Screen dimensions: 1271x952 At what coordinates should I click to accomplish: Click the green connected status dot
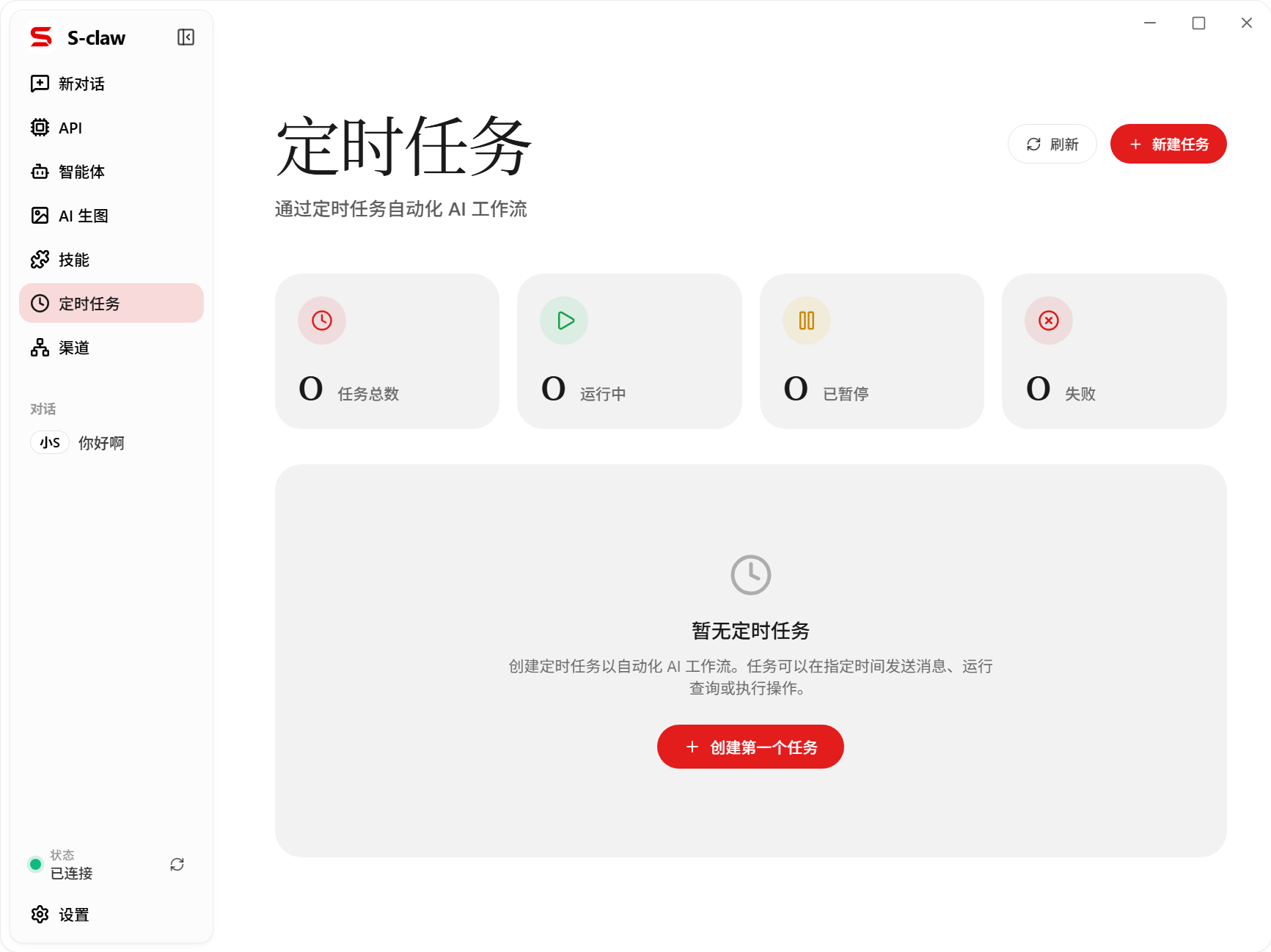point(35,864)
